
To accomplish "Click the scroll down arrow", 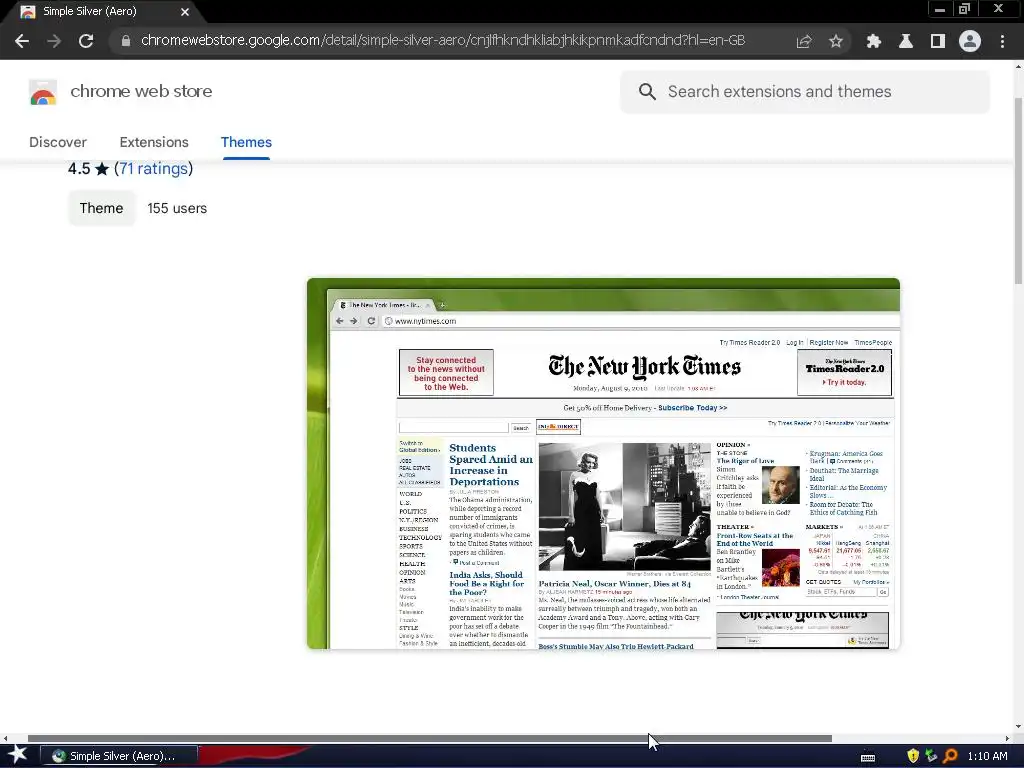I will pos(1019,726).
